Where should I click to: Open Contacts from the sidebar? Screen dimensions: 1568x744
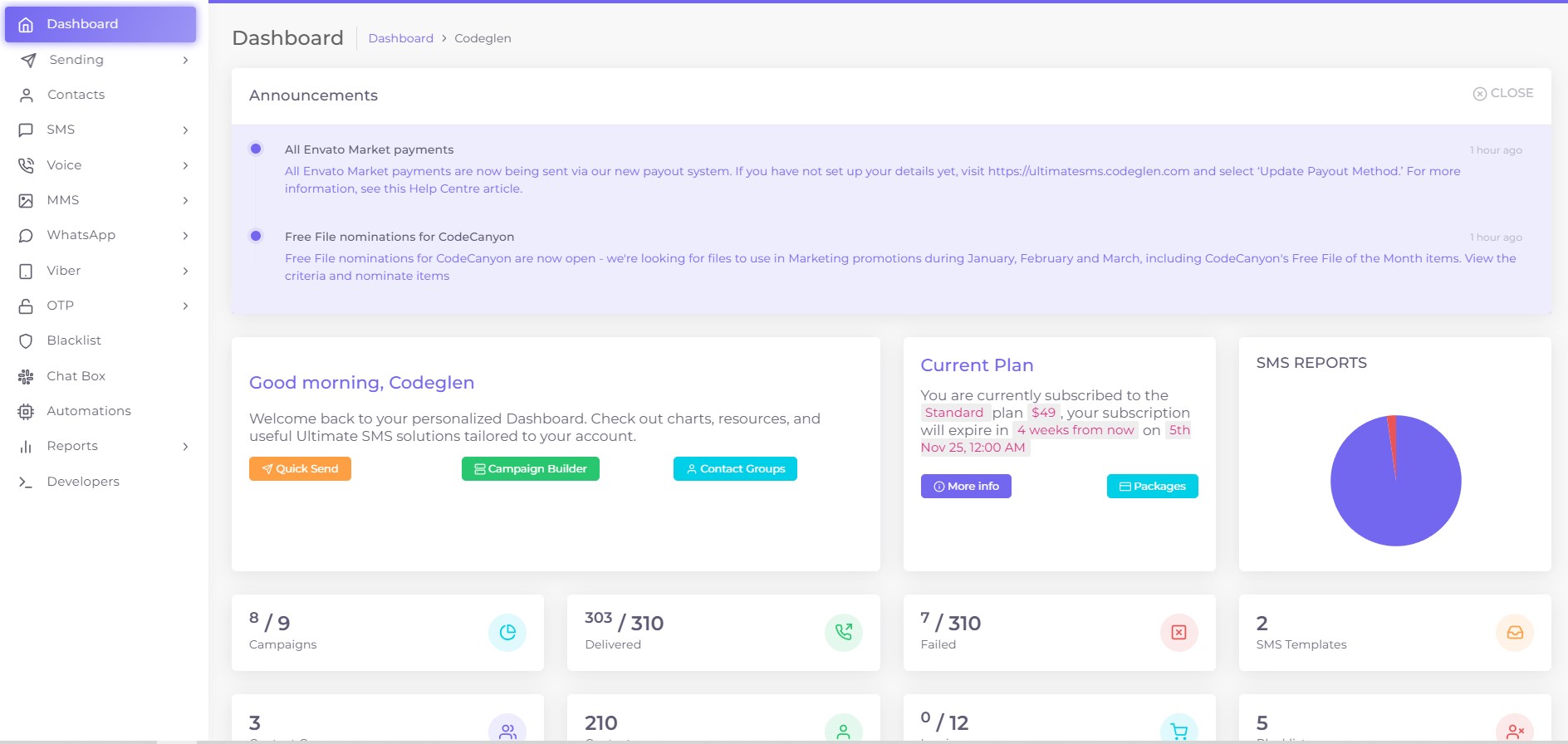(76, 95)
